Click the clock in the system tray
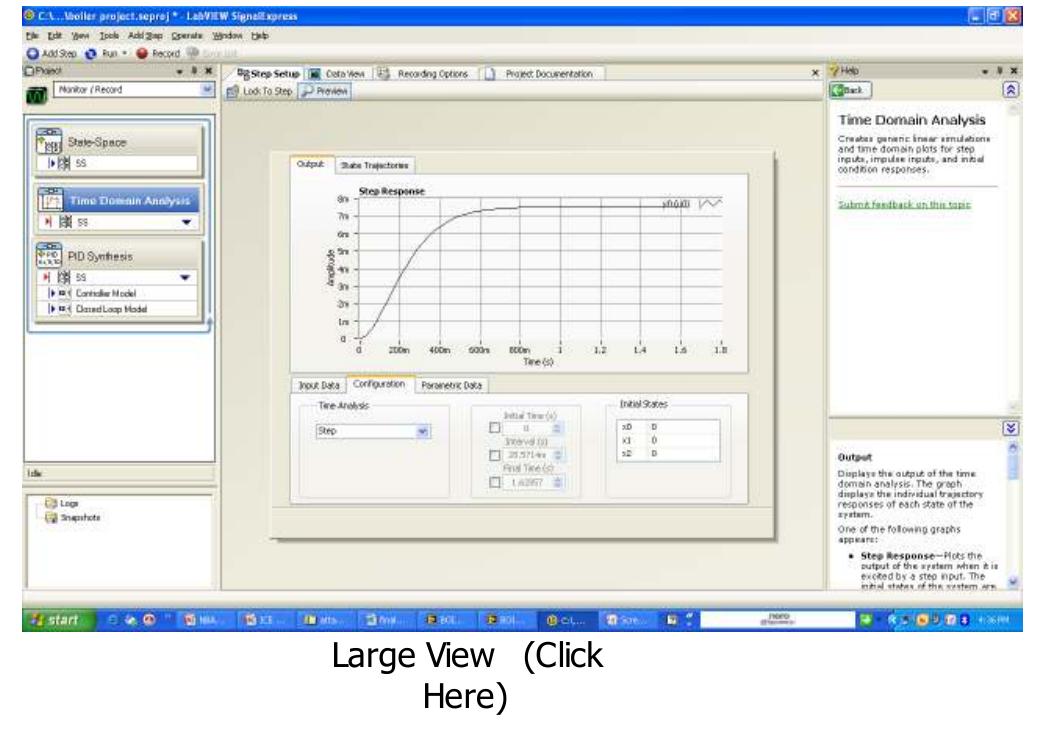Screen dimensions: 1043x744 tap(995, 620)
